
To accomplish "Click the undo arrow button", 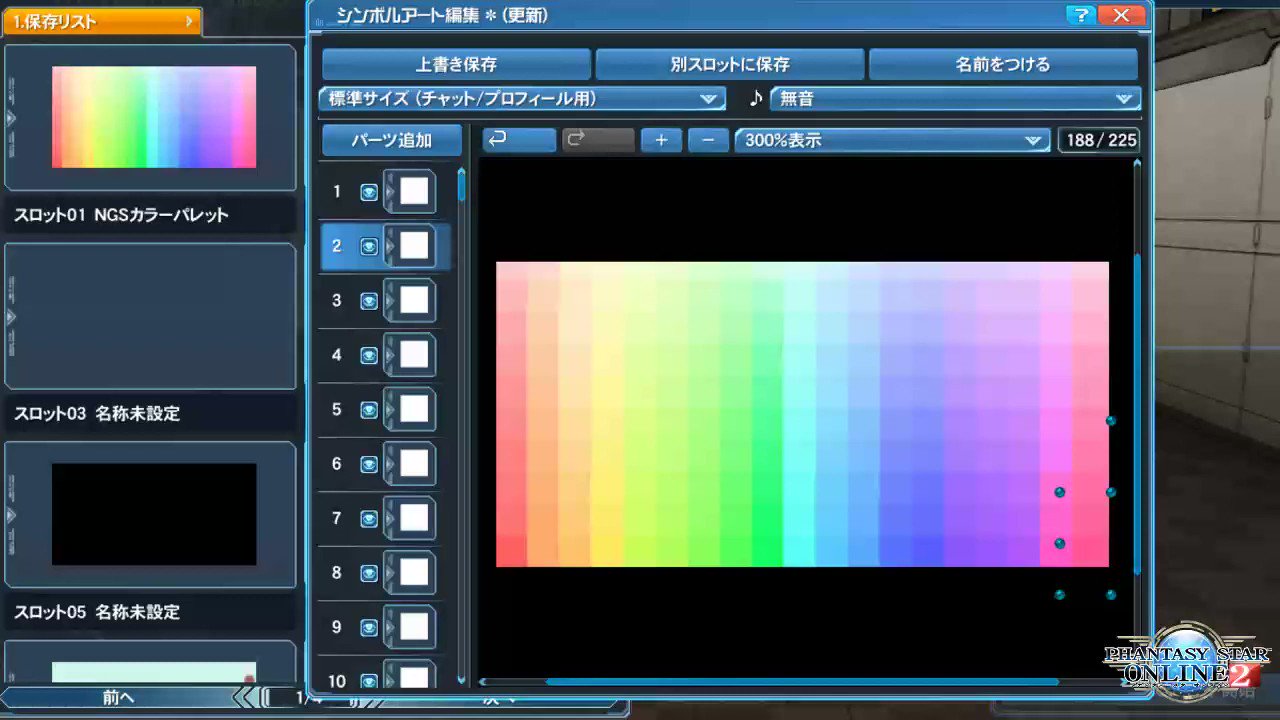I will 519,140.
